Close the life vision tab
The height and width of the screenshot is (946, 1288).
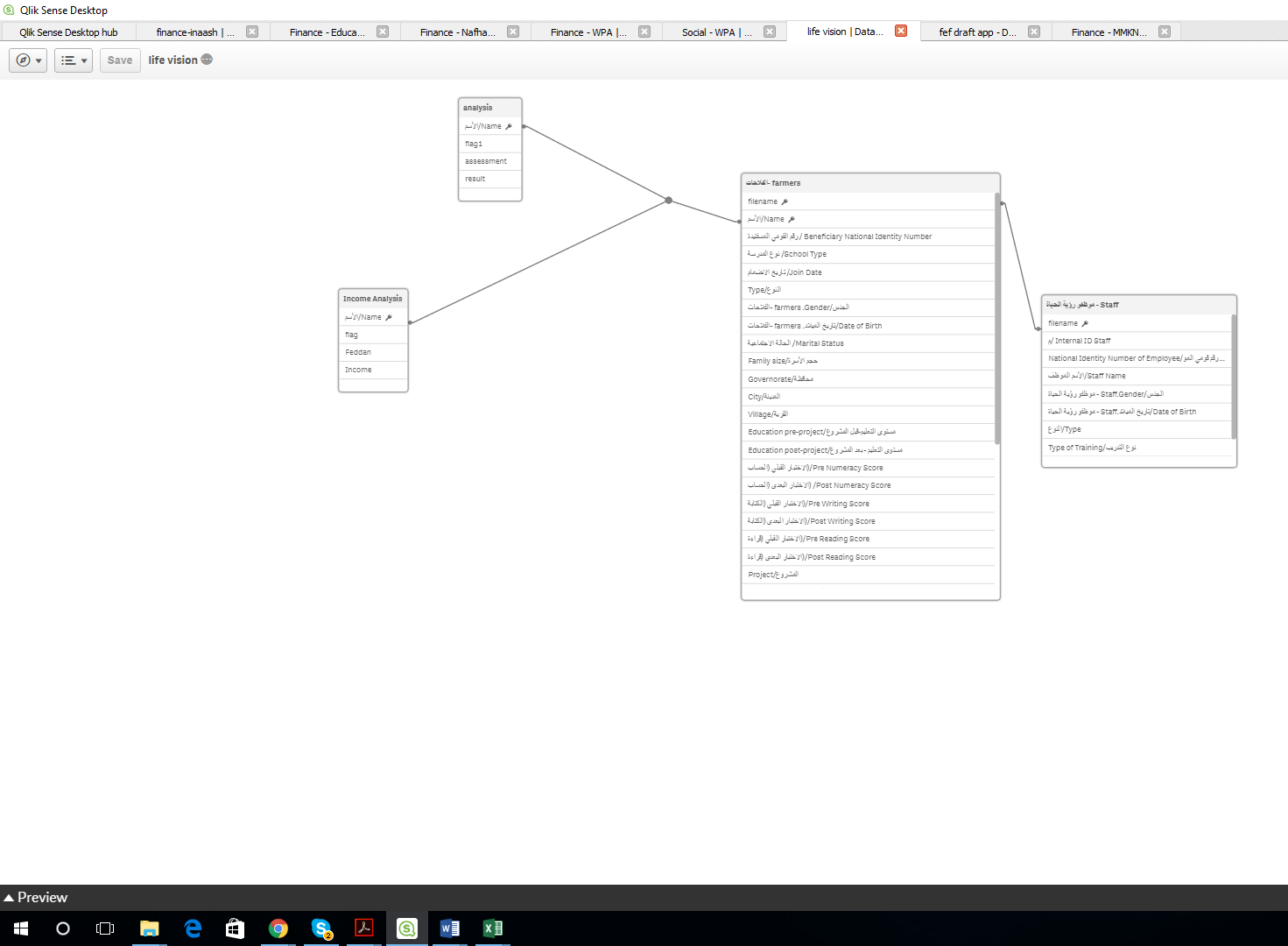click(x=901, y=31)
